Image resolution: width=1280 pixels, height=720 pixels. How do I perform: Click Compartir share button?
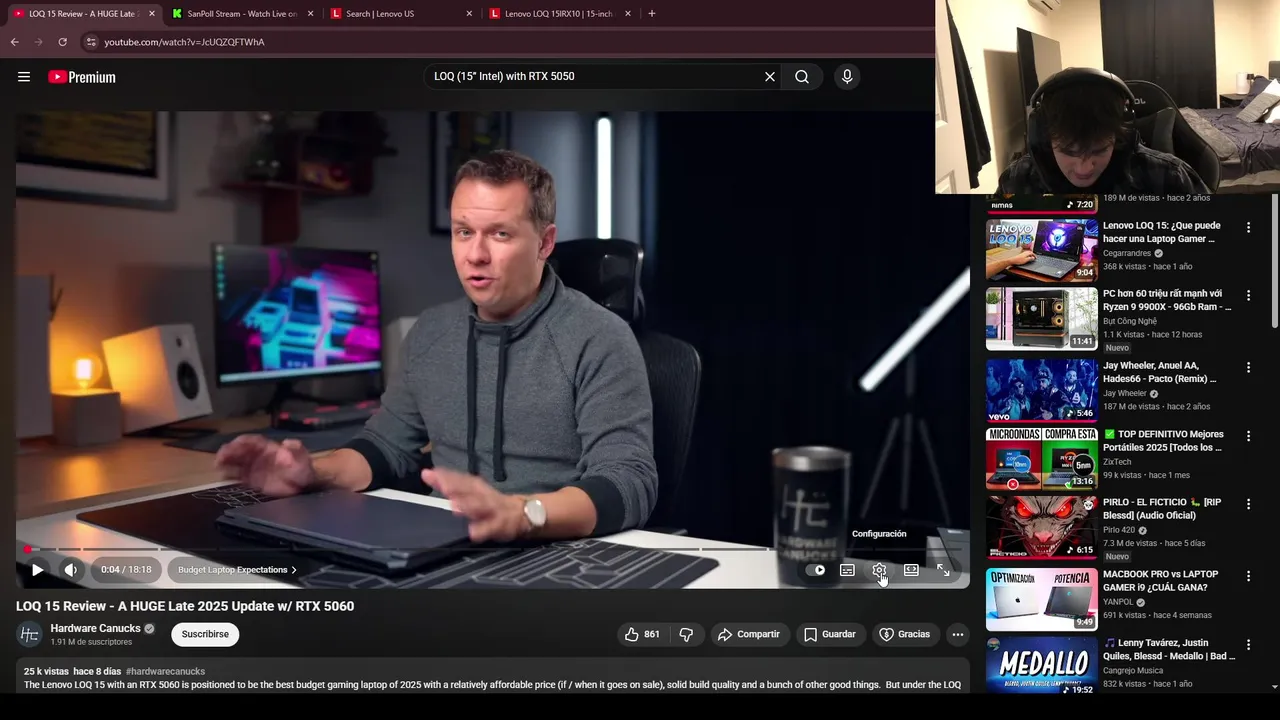(748, 634)
